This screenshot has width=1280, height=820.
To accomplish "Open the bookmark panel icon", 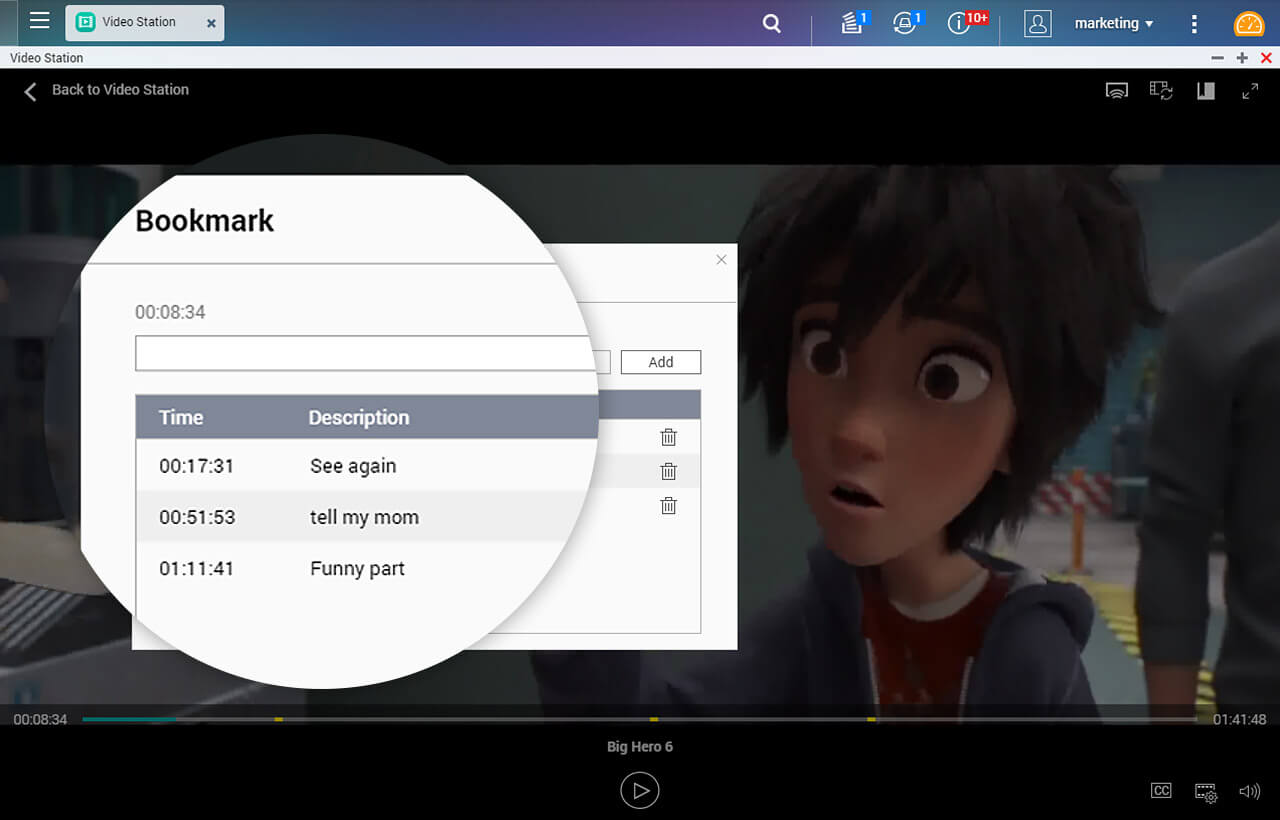I will point(1206,91).
